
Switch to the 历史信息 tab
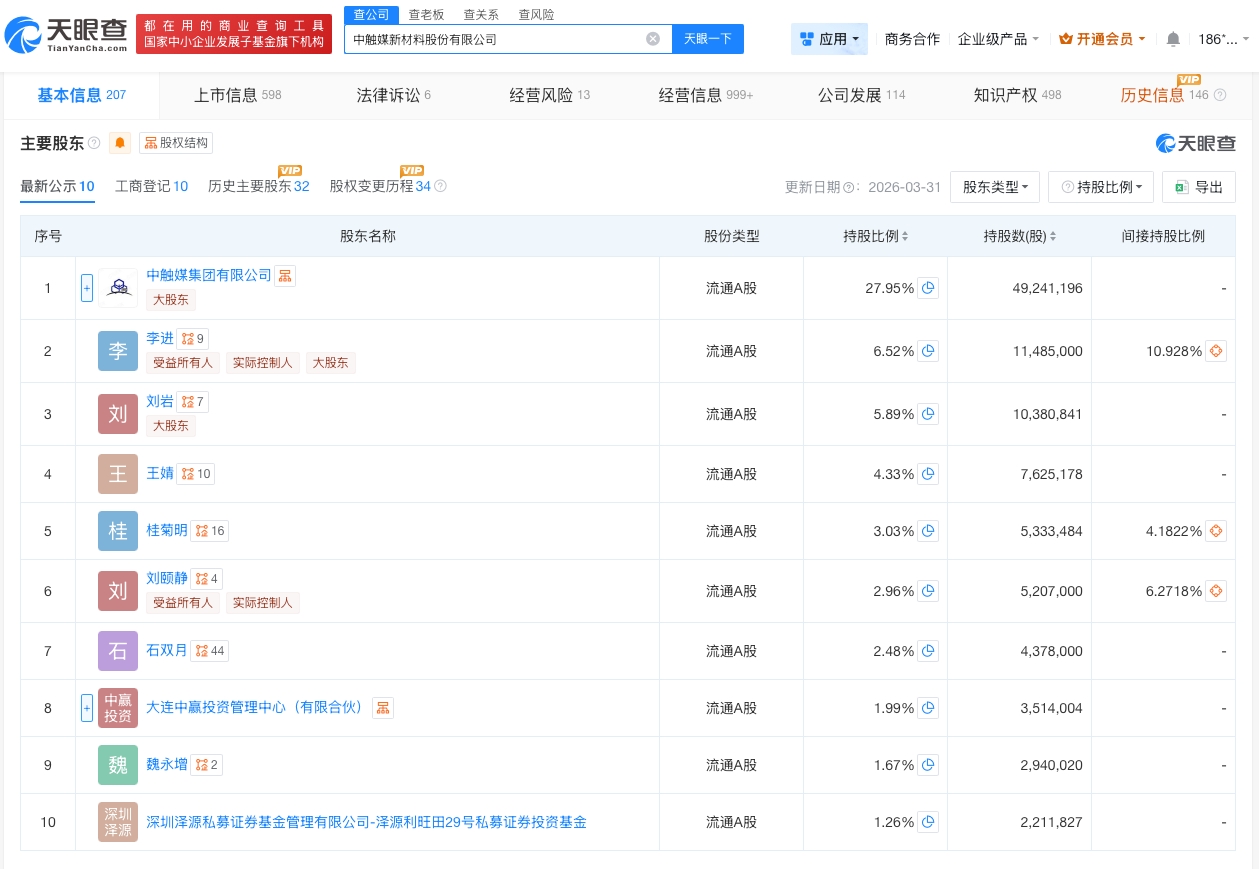pos(1165,95)
